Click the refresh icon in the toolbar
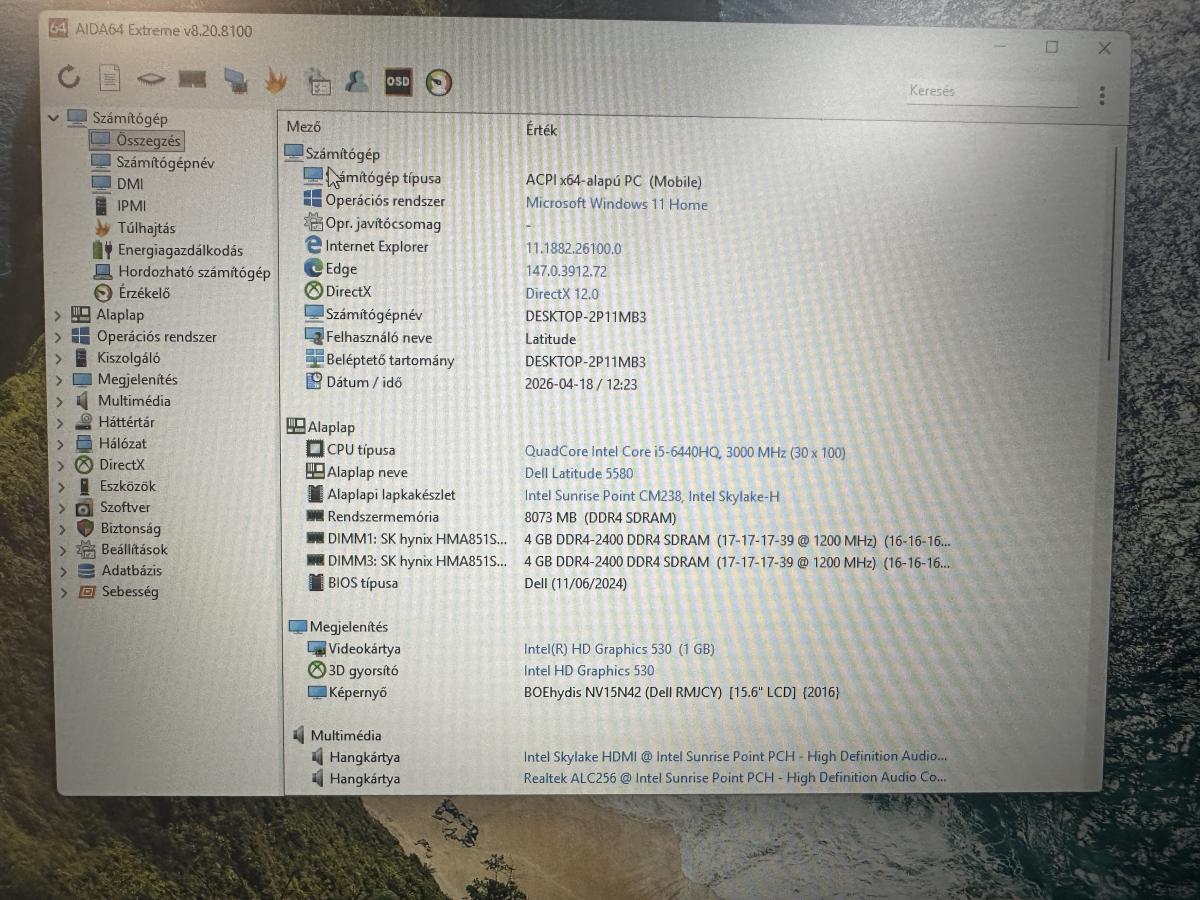Viewport: 1200px width, 900px height. click(68, 77)
